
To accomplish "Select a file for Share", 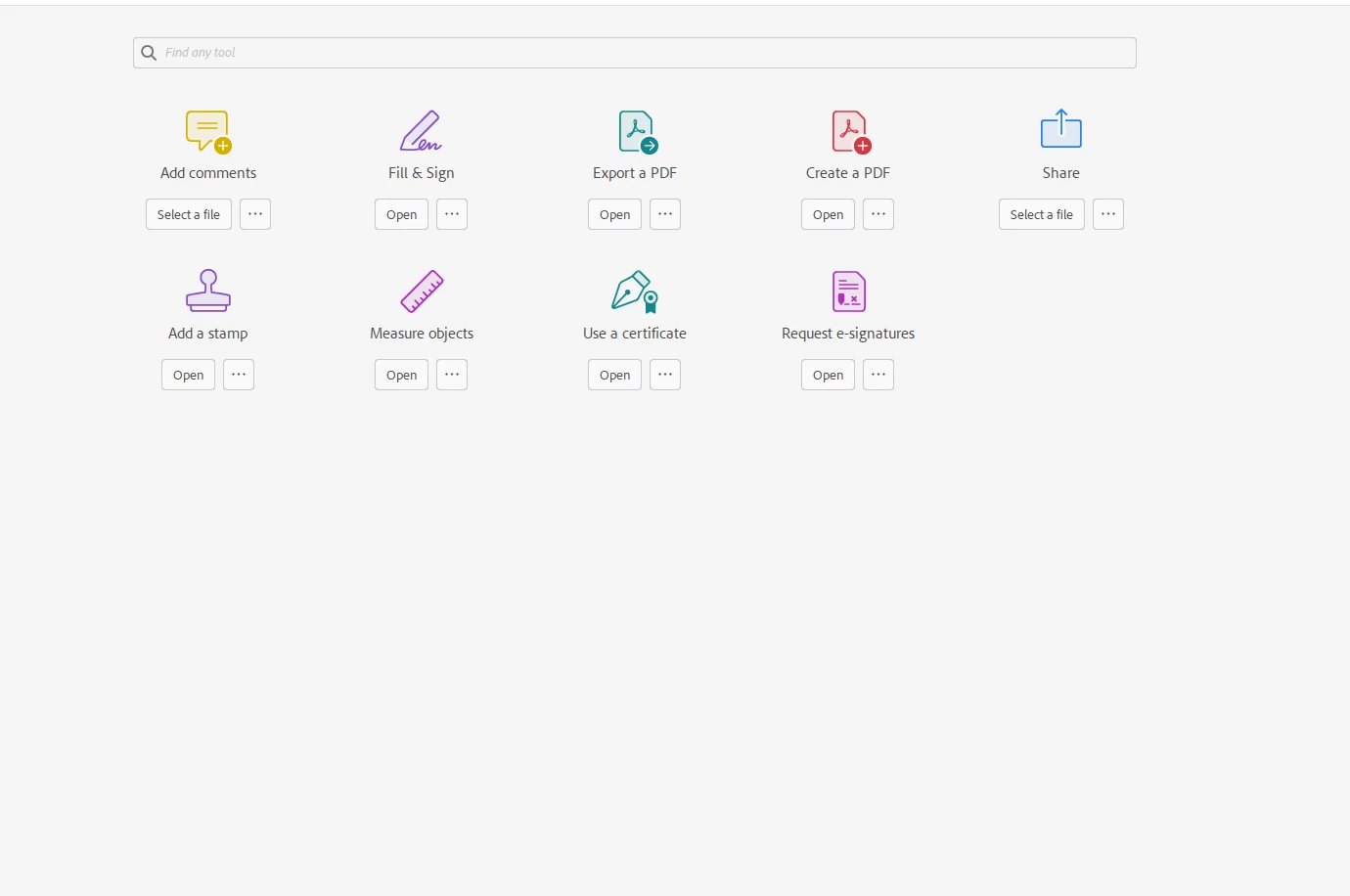I will 1042,214.
